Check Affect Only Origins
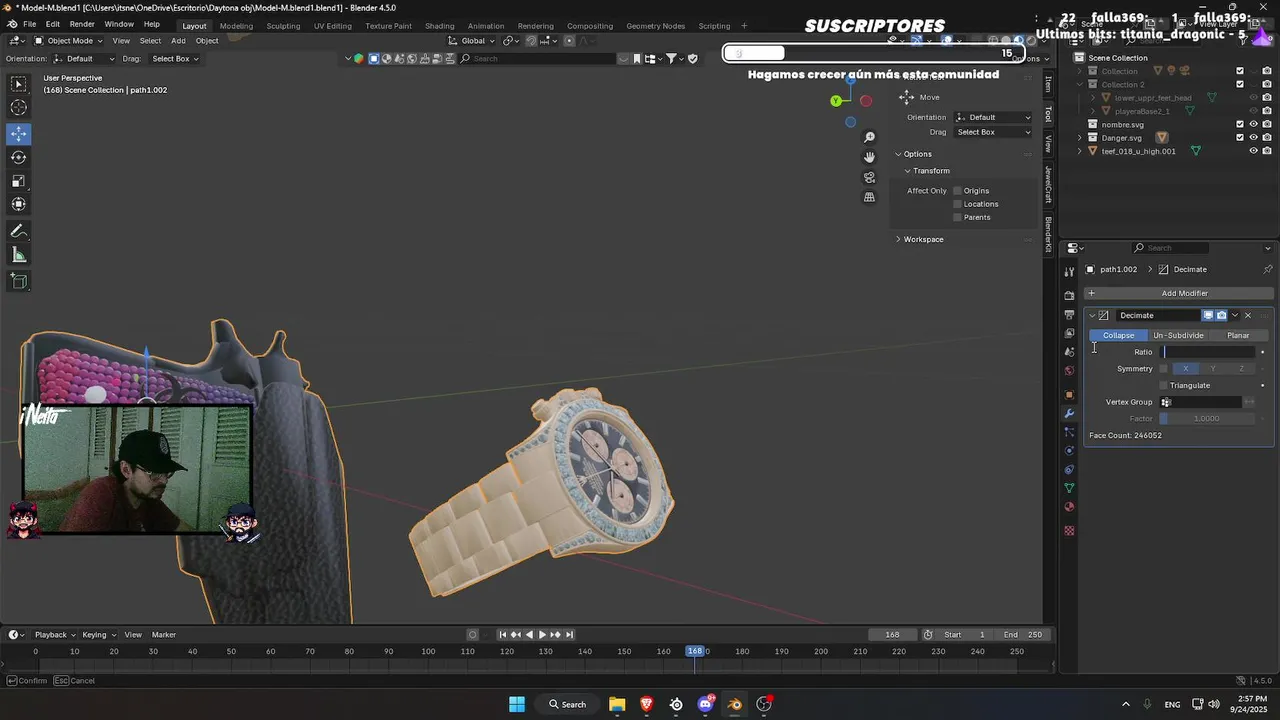 [x=957, y=191]
